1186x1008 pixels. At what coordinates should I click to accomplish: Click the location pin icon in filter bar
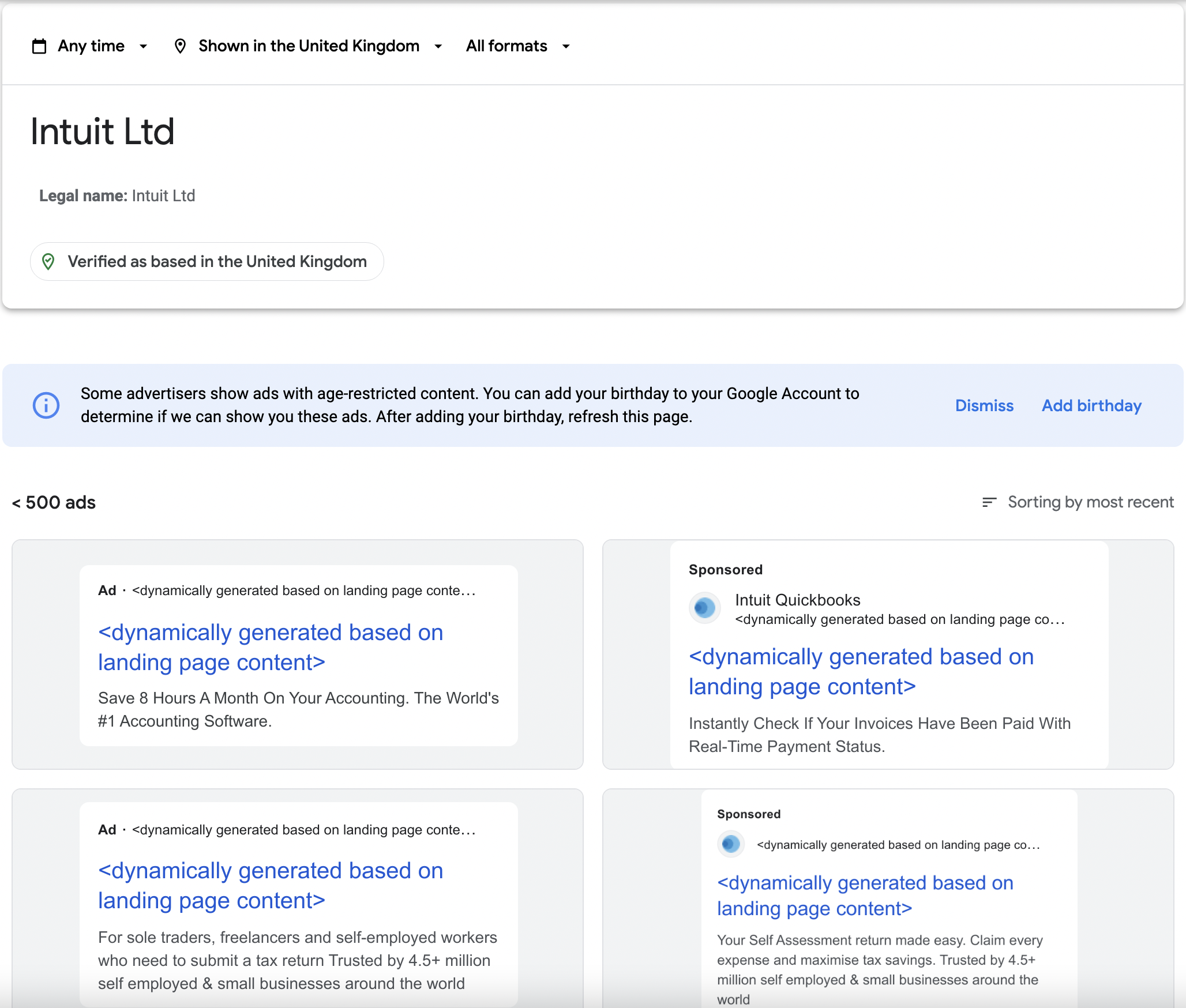[x=180, y=46]
